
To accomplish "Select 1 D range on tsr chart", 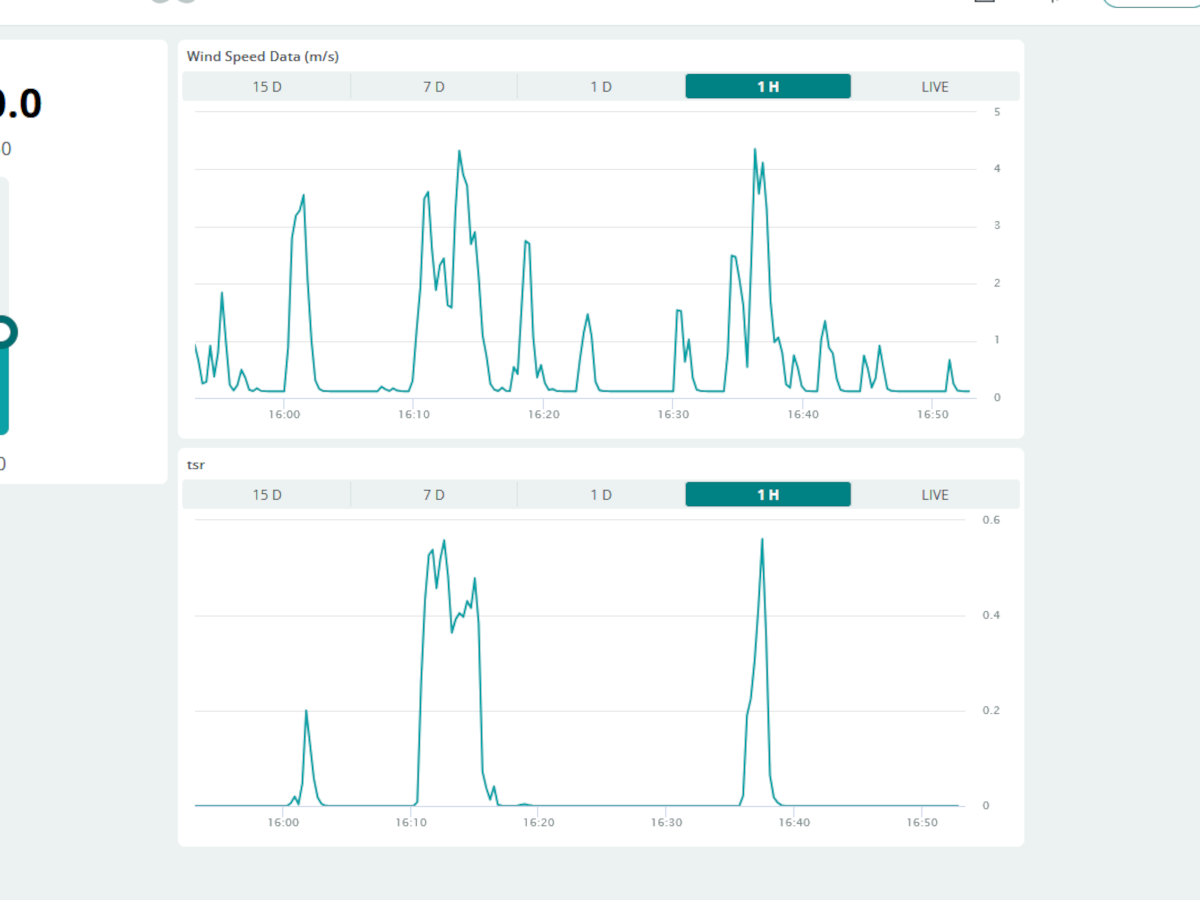I will (601, 495).
